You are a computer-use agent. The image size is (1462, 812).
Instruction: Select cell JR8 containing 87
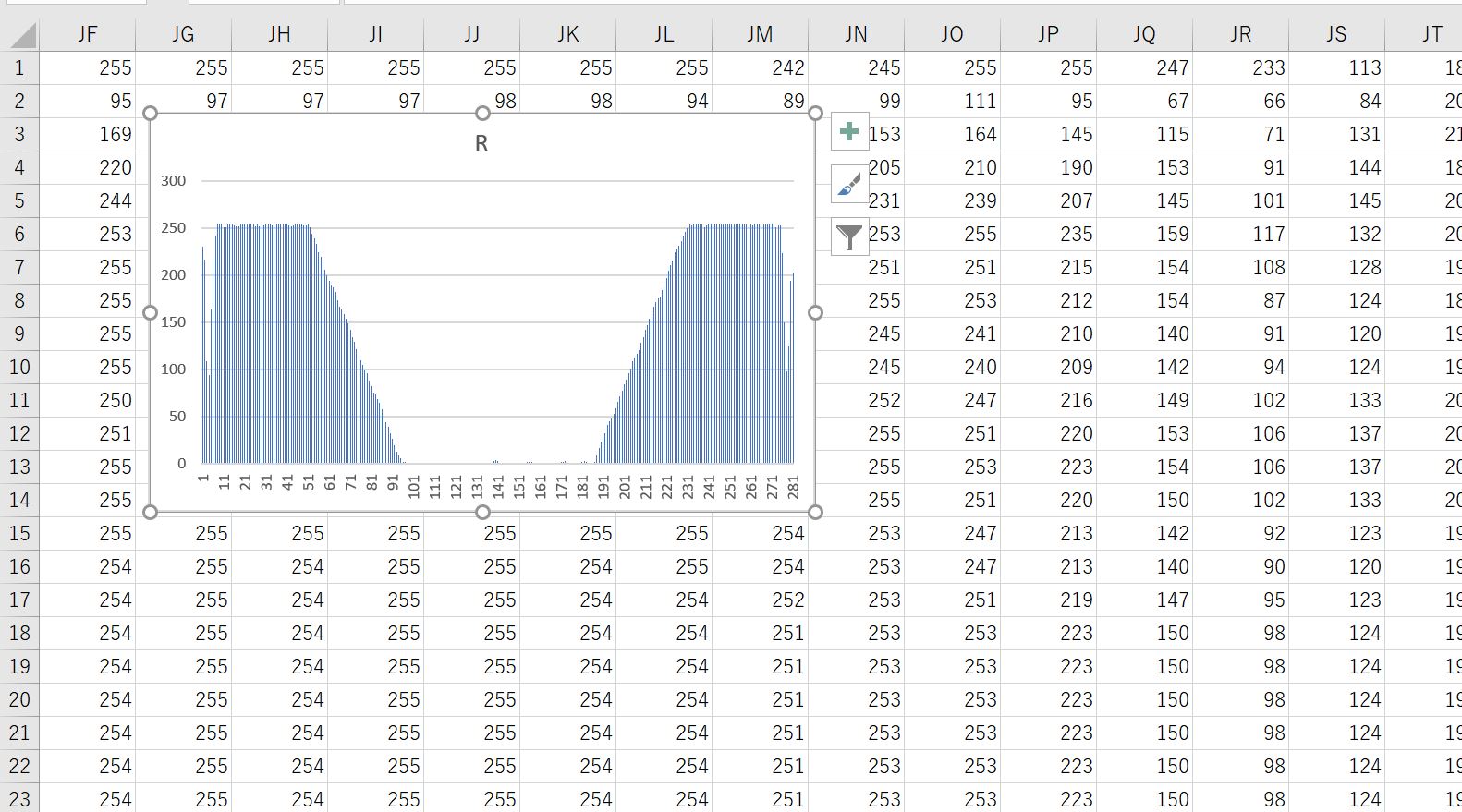click(x=1240, y=300)
